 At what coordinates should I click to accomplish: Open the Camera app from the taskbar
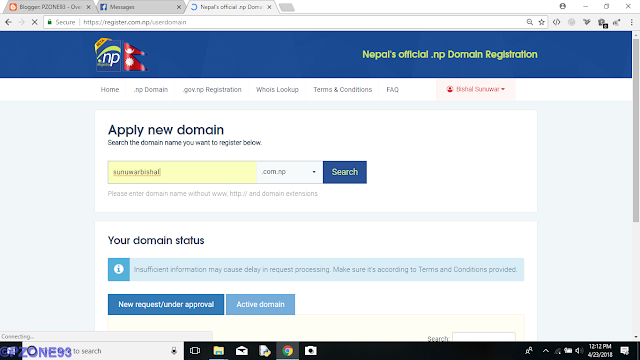click(x=311, y=351)
